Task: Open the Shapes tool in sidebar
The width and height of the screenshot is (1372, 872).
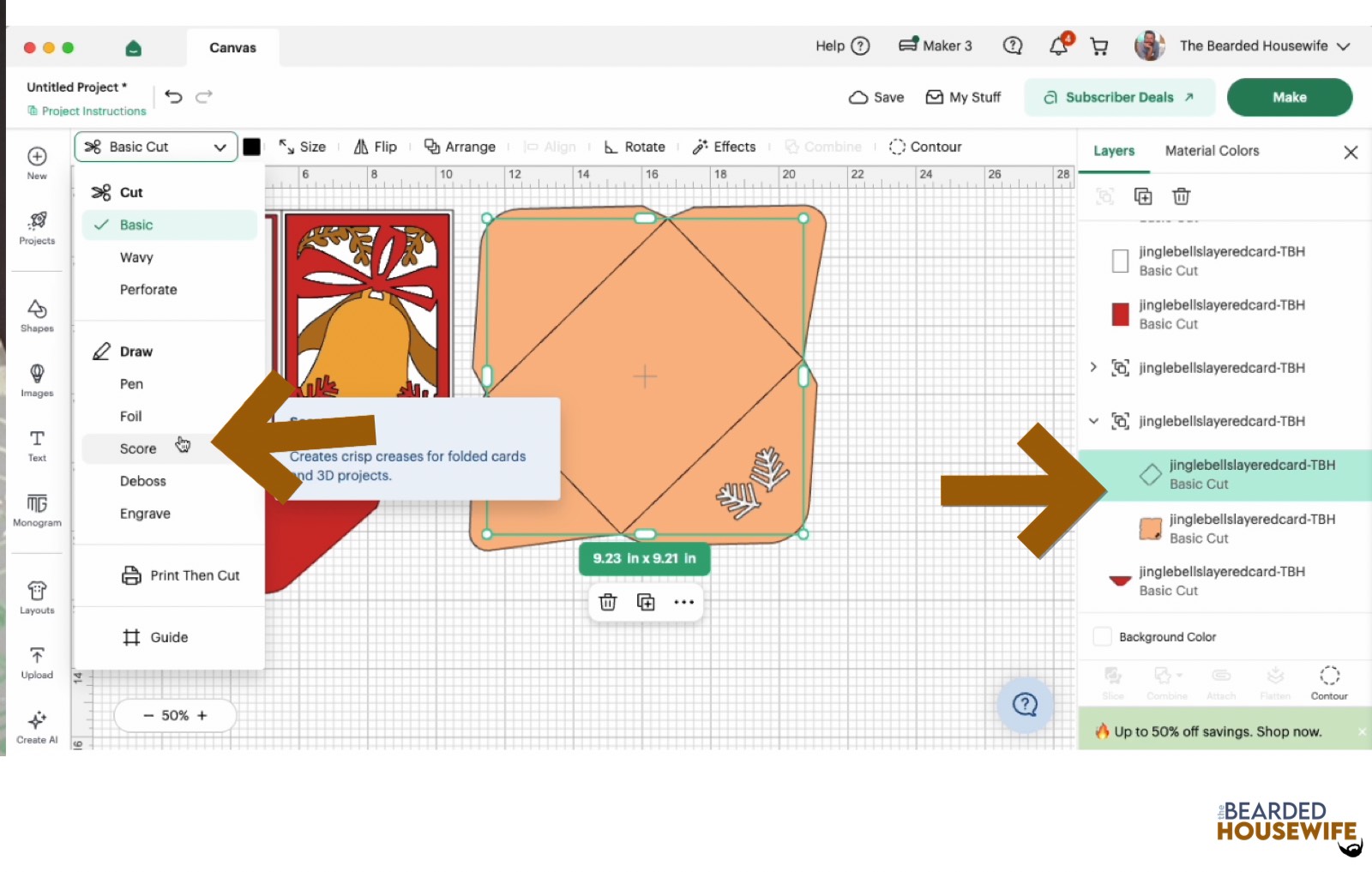Action: click(x=37, y=316)
